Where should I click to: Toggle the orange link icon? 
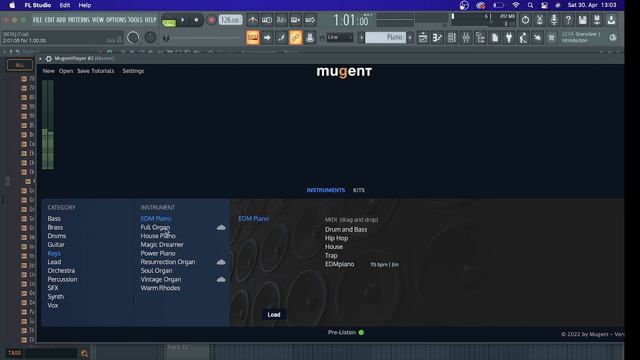pos(296,38)
